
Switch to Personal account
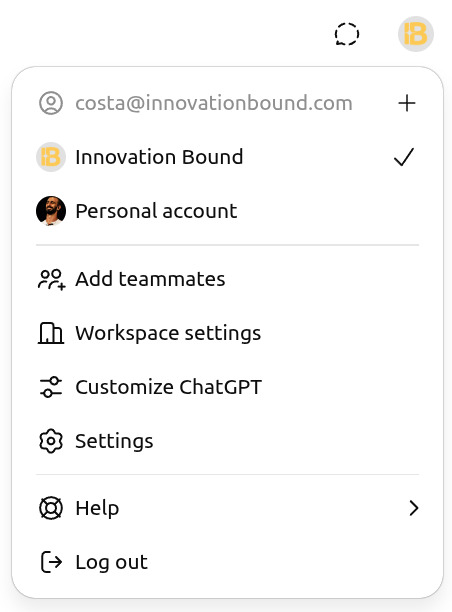click(x=228, y=211)
